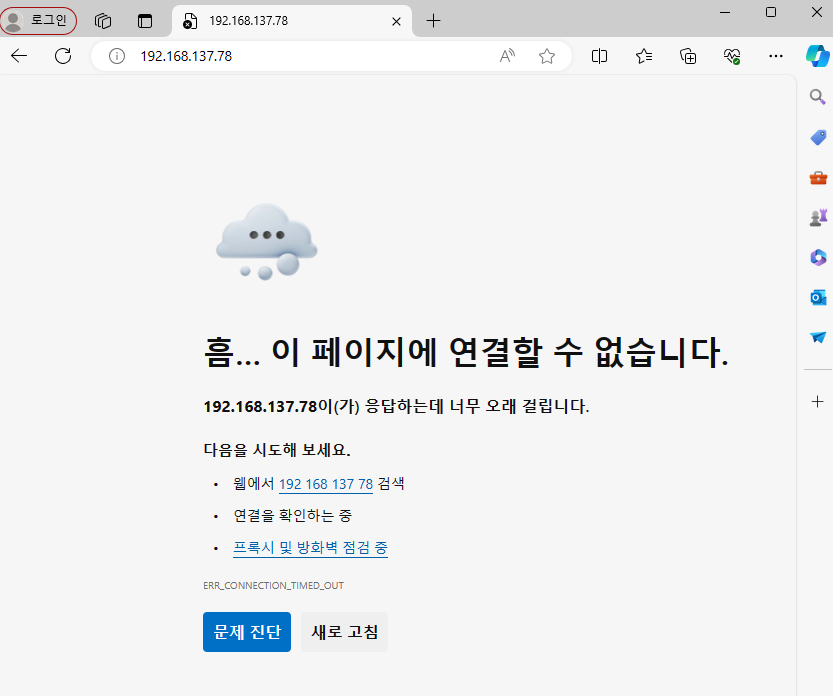View site information icon in address bar
Screen dimensions: 833x696
coord(117,56)
